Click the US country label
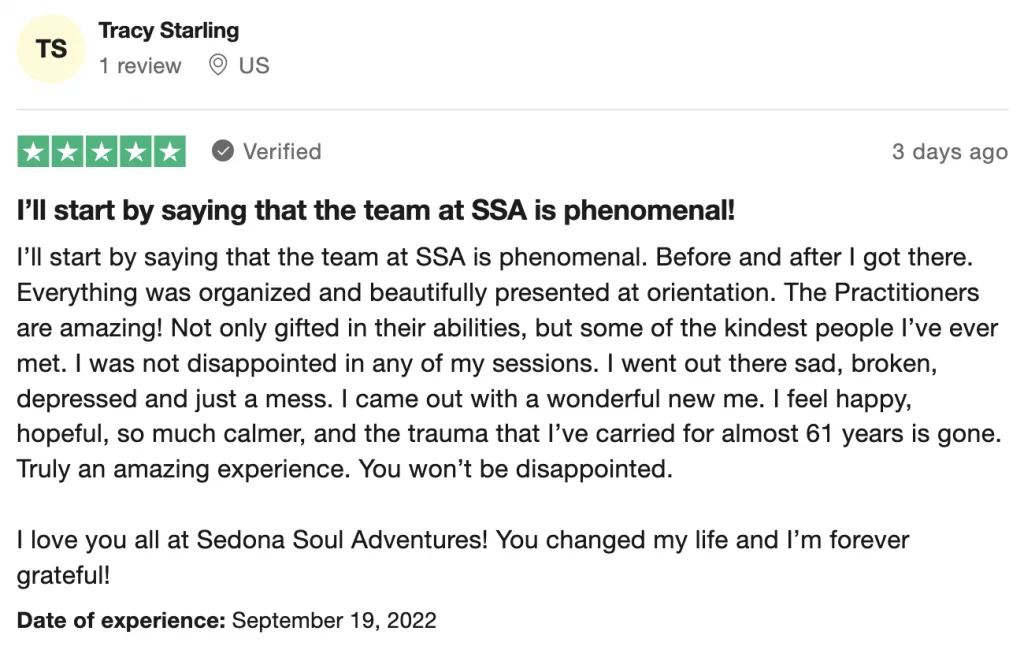This screenshot has width=1024, height=646. [x=254, y=66]
